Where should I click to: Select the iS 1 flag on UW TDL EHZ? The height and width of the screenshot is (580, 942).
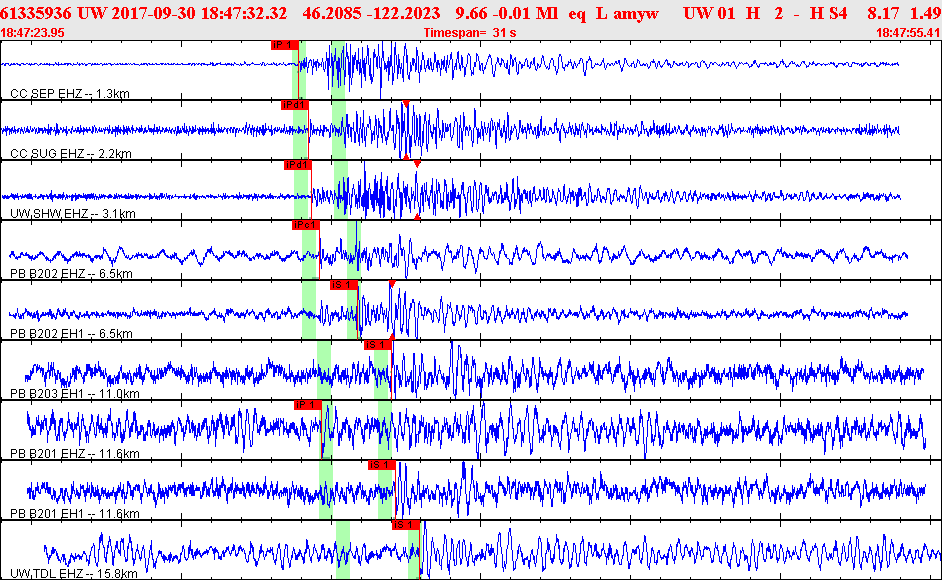(x=406, y=525)
